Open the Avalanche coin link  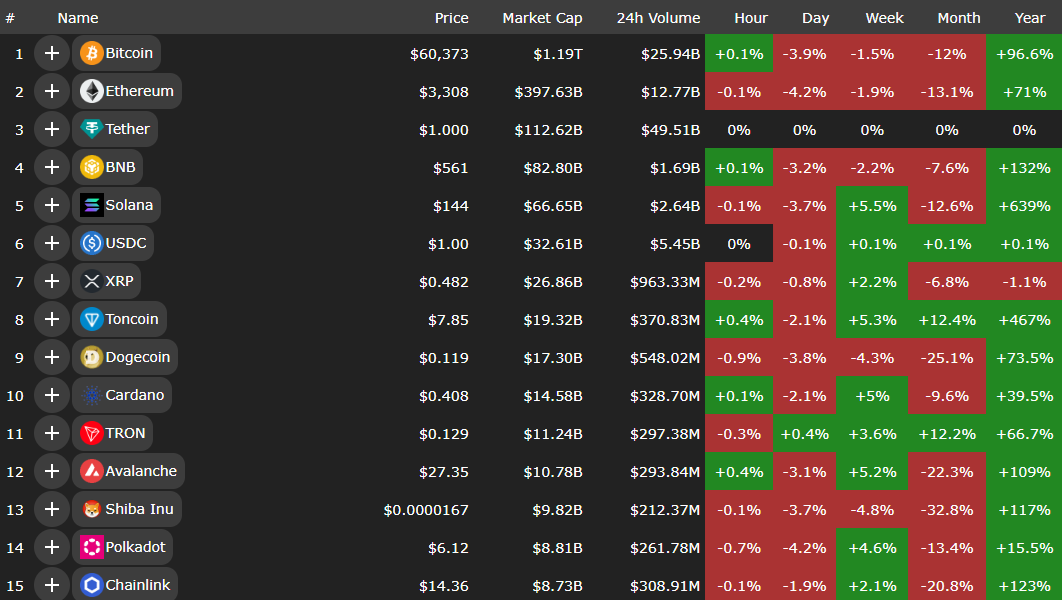pos(140,471)
